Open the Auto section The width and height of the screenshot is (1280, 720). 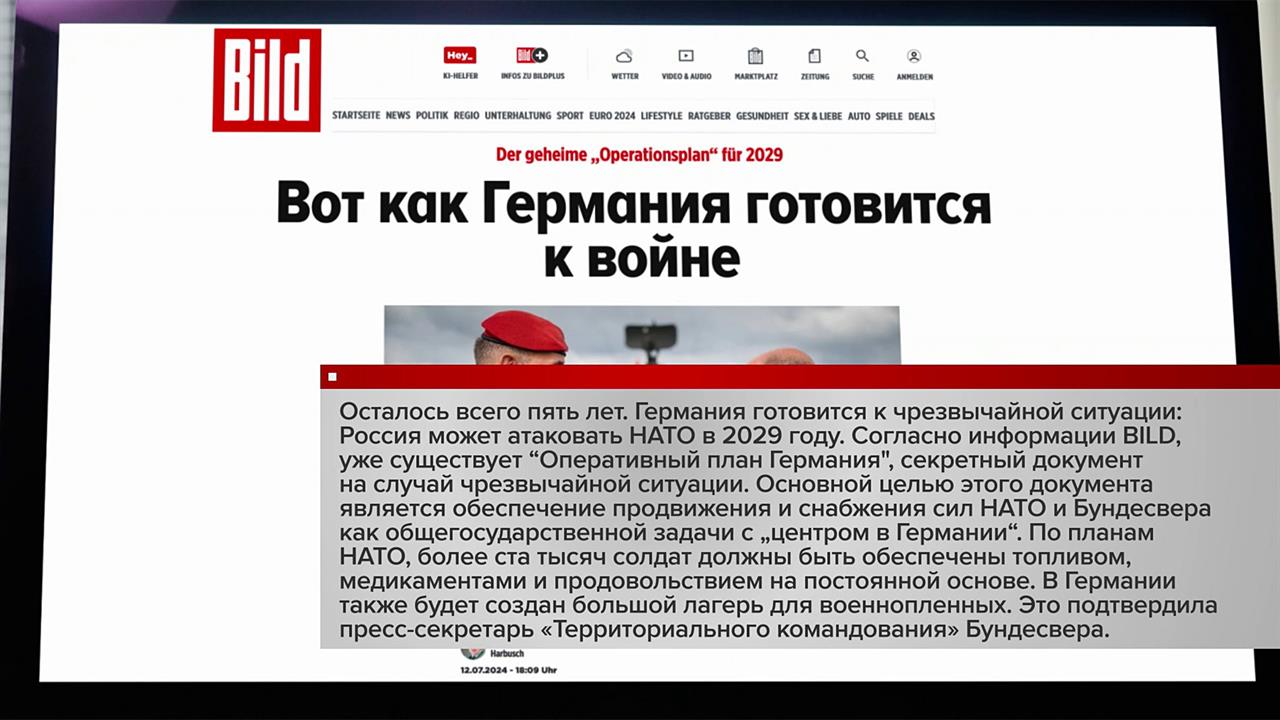click(x=859, y=116)
